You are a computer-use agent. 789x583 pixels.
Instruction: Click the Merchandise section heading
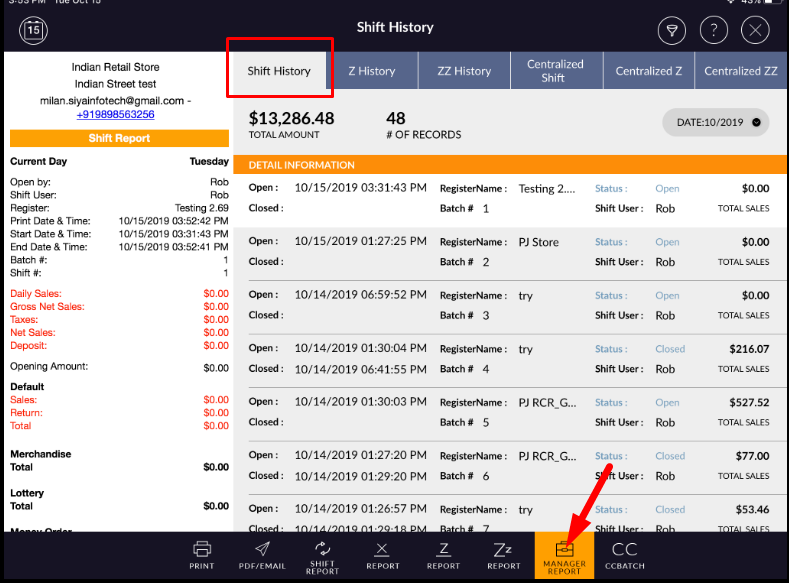[x=41, y=454]
